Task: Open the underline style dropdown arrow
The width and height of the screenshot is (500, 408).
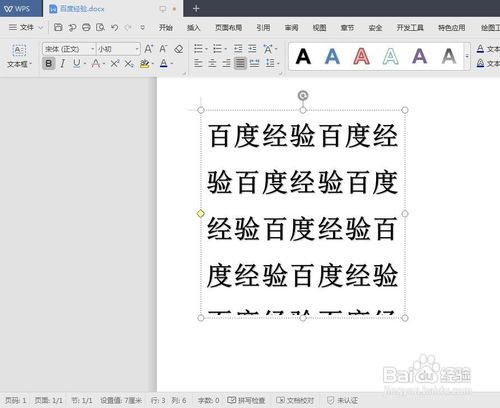Action: pyautogui.click(x=85, y=63)
